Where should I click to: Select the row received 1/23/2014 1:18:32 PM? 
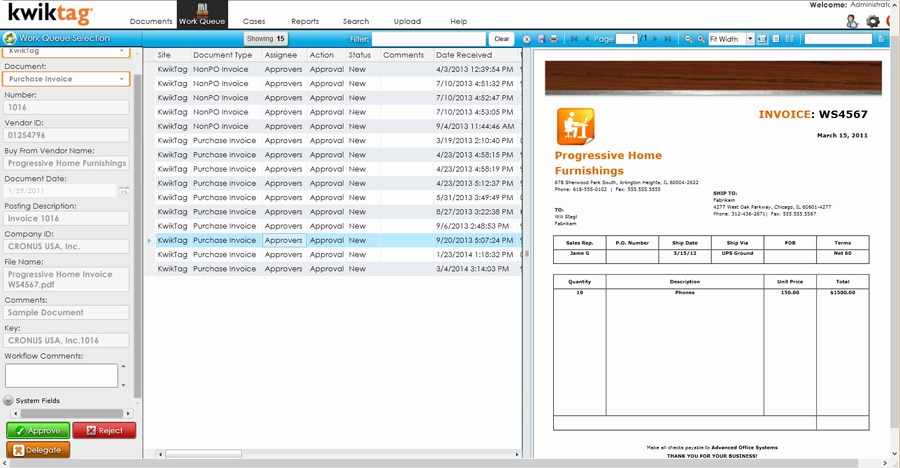[x=338, y=254]
